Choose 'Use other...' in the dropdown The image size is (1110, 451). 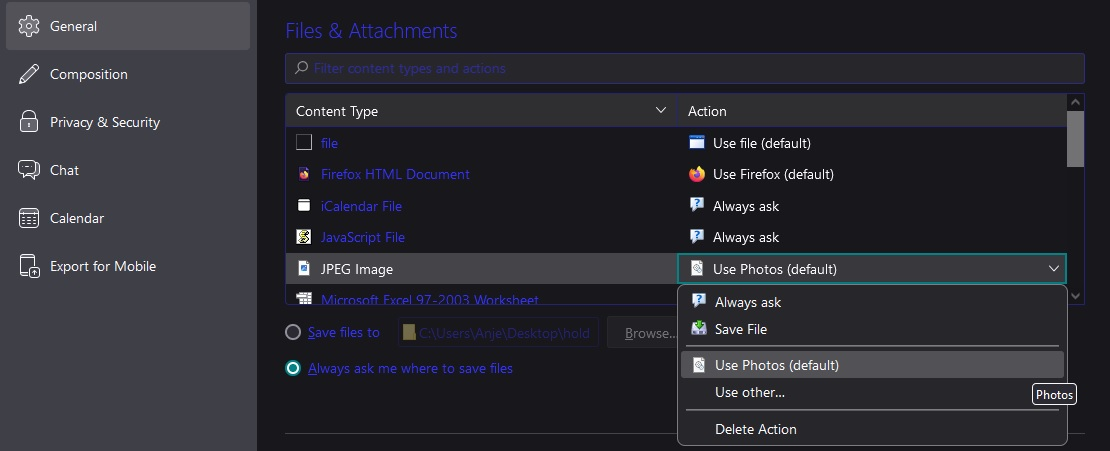coord(749,392)
